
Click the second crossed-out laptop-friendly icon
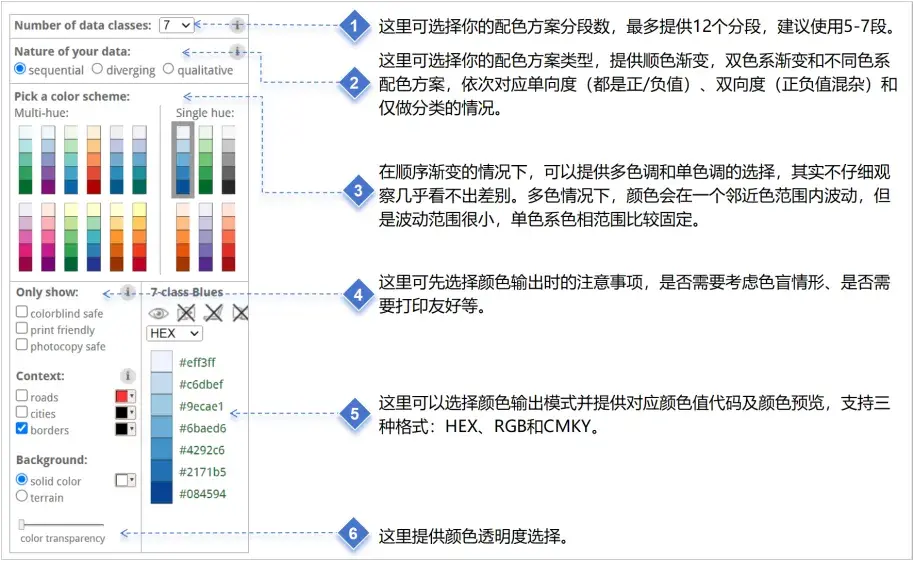(213, 314)
